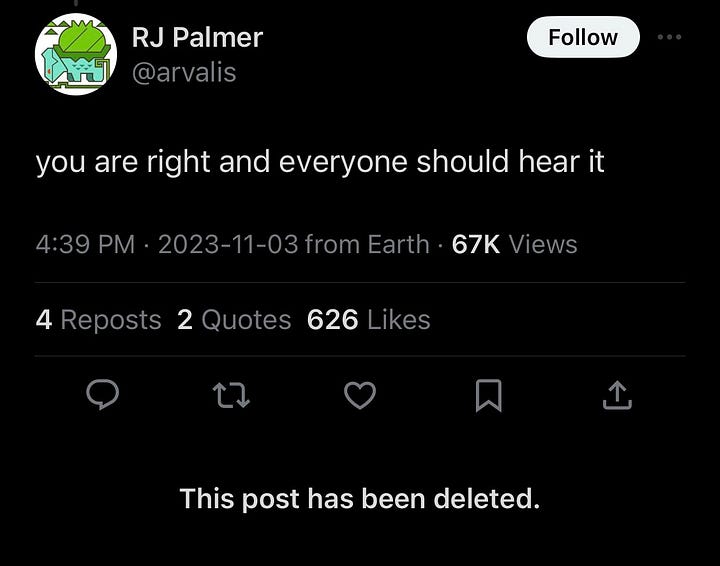Click the thread connector line above the avatar
Image resolution: width=720 pixels, height=566 pixels.
(x=76, y=3)
